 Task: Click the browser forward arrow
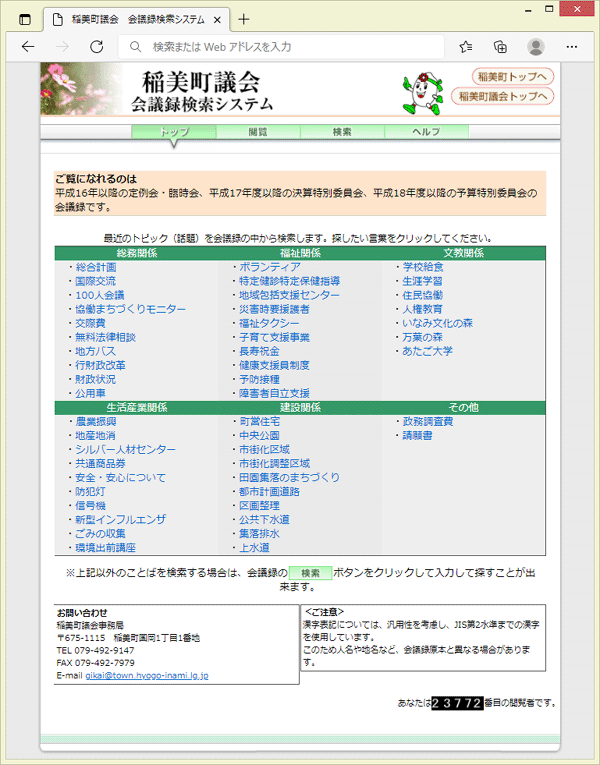coord(62,47)
